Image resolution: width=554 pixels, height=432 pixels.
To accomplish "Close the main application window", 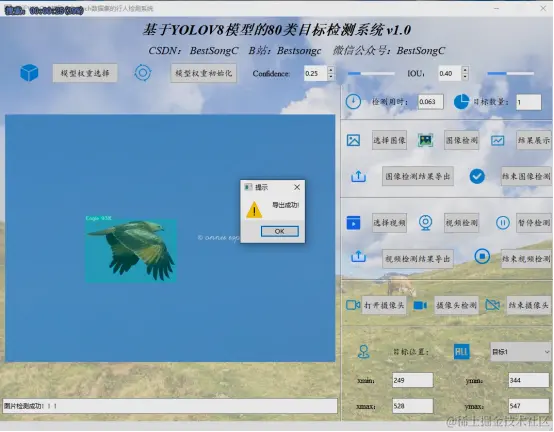I will click(x=543, y=8).
